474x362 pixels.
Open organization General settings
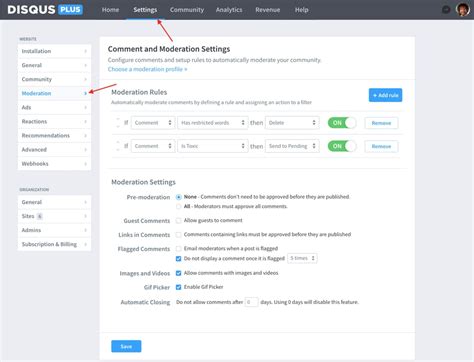pyautogui.click(x=54, y=202)
